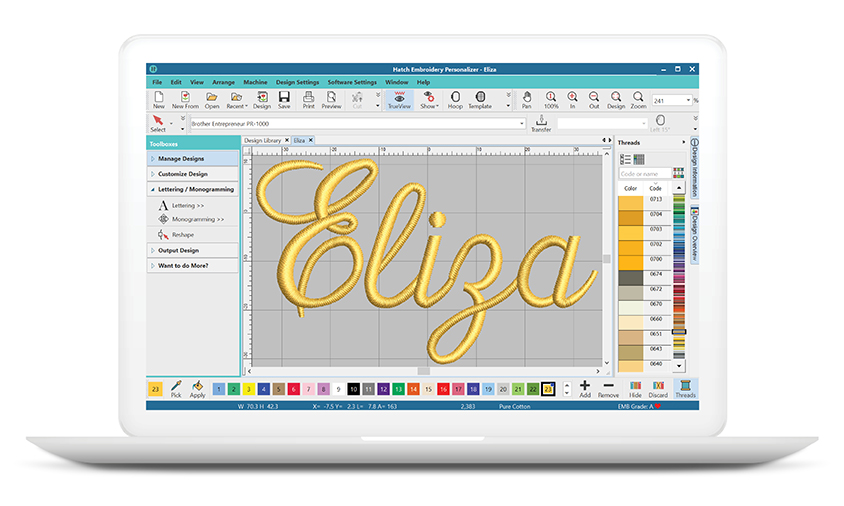The width and height of the screenshot is (844, 506).
Task: Open the Design library toolbar icon
Action: [x=262, y=100]
